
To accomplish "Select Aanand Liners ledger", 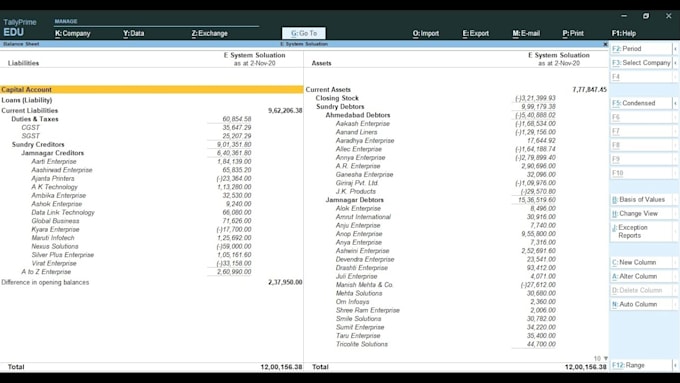I will (356, 132).
